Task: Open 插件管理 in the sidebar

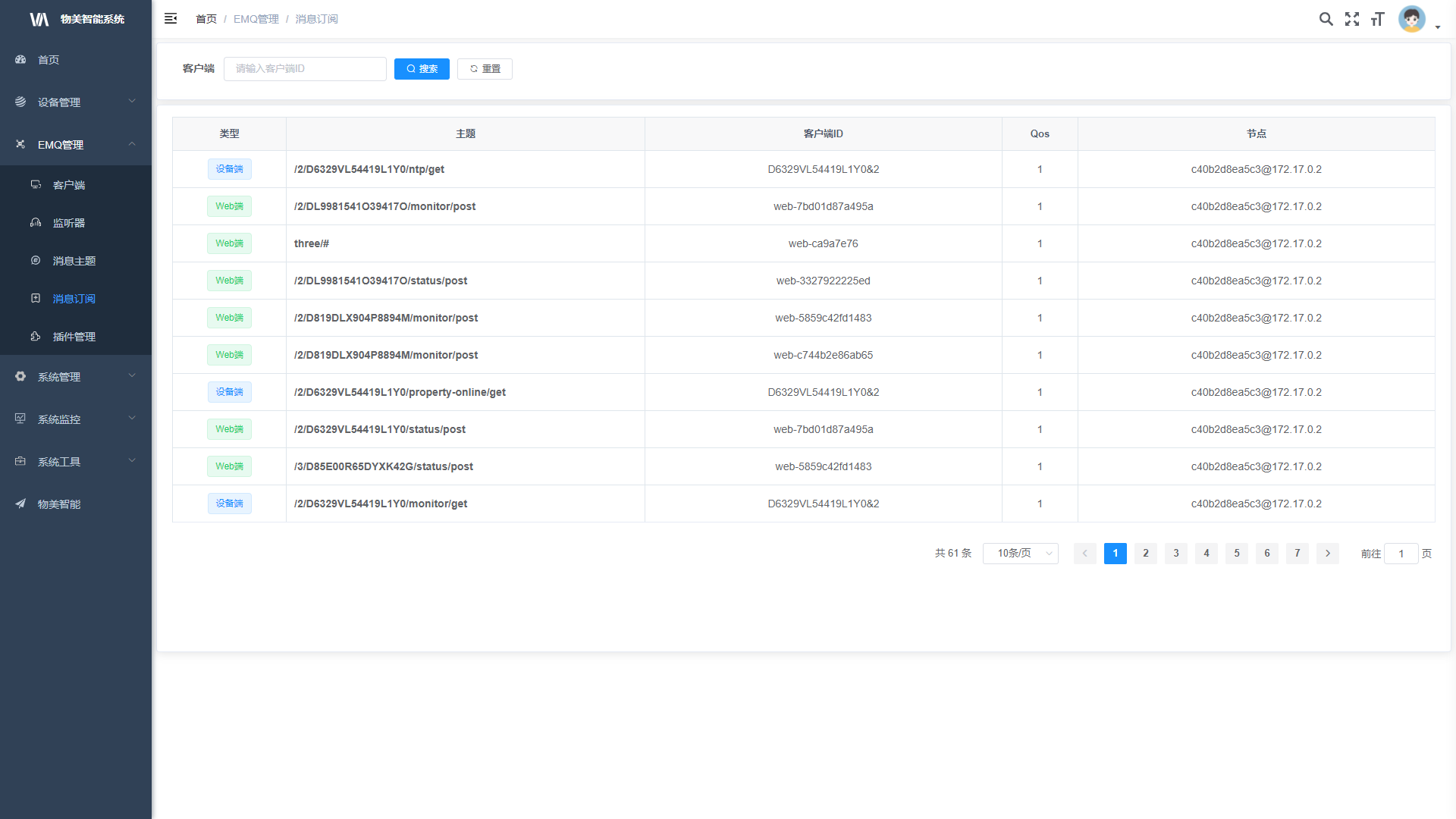Action: click(74, 337)
